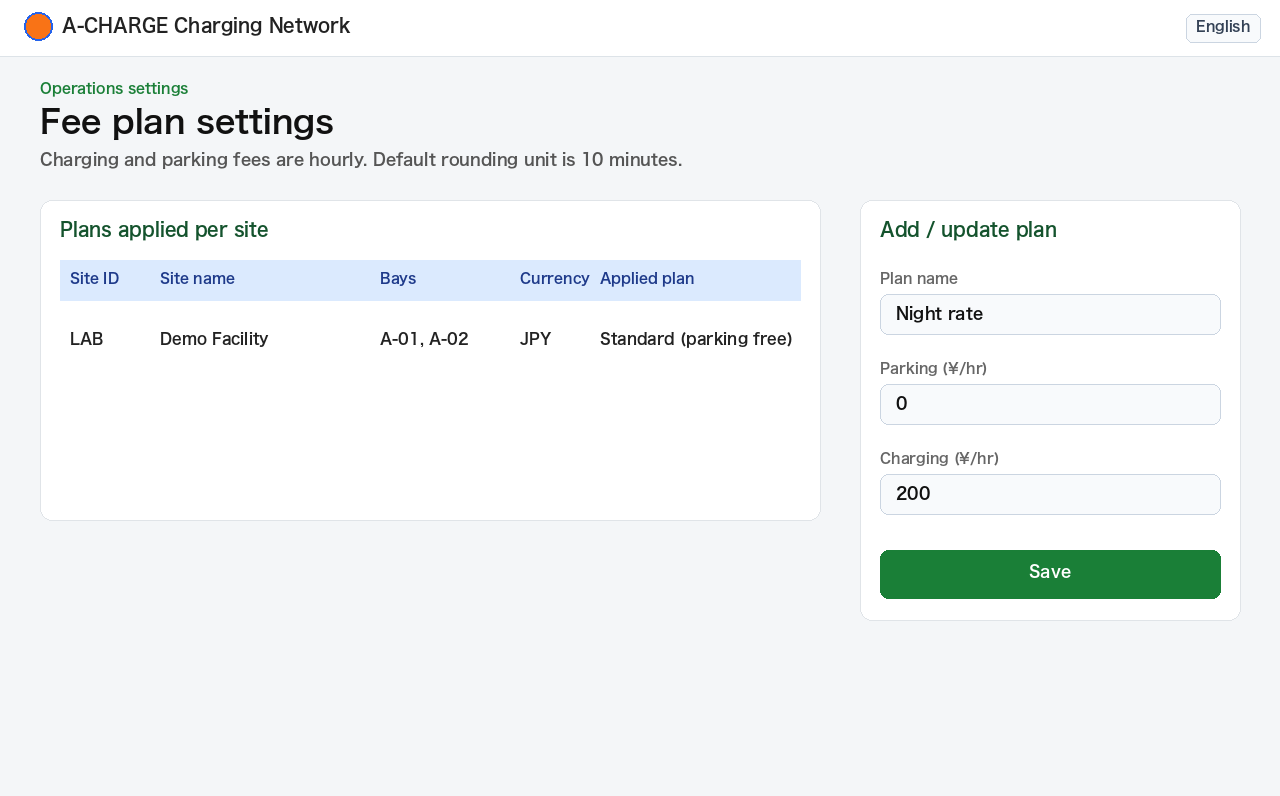The width and height of the screenshot is (1280, 796).
Task: Click the Plans applied per site heading
Action: [x=164, y=230]
